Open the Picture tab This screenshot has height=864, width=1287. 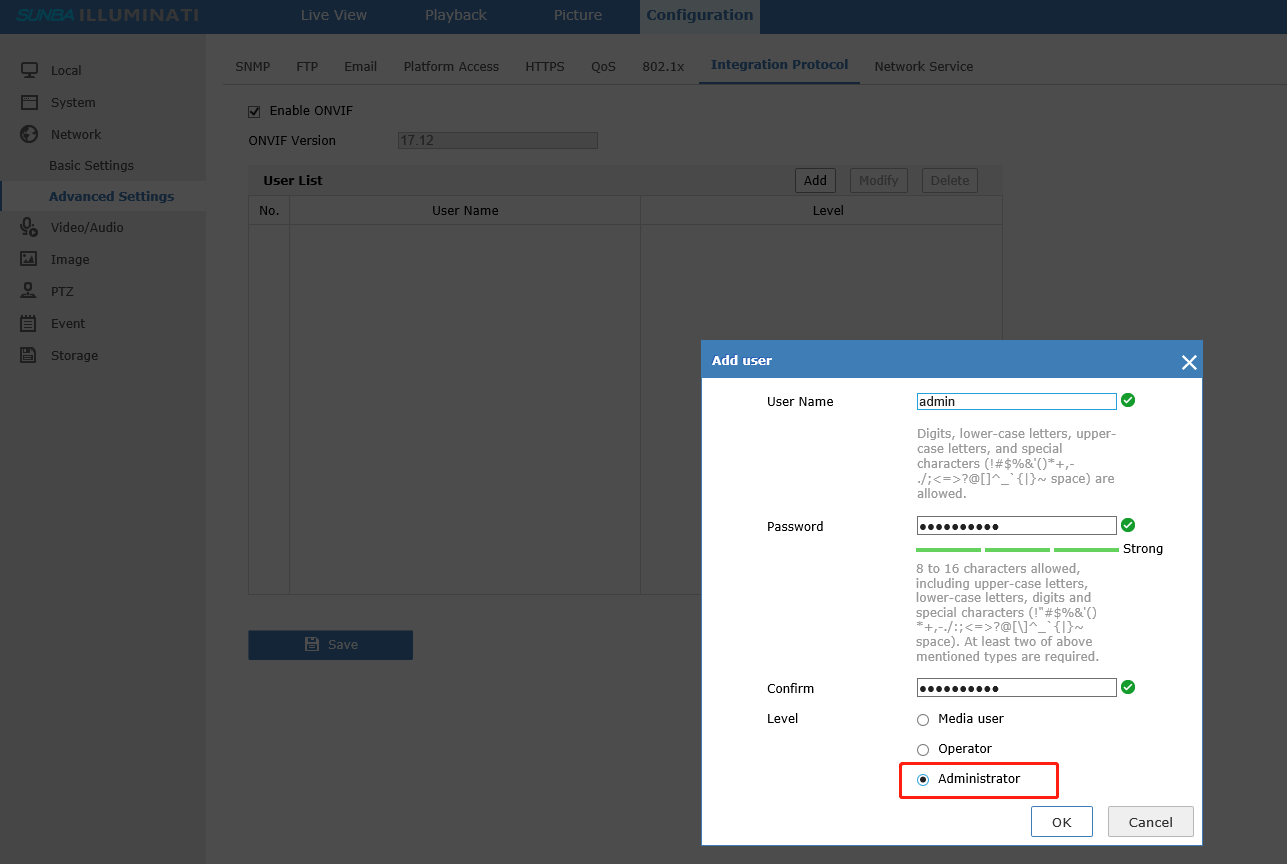click(578, 15)
